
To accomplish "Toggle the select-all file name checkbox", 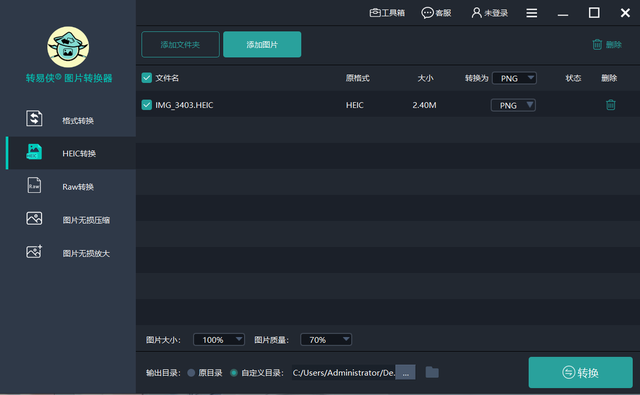I will point(147,78).
